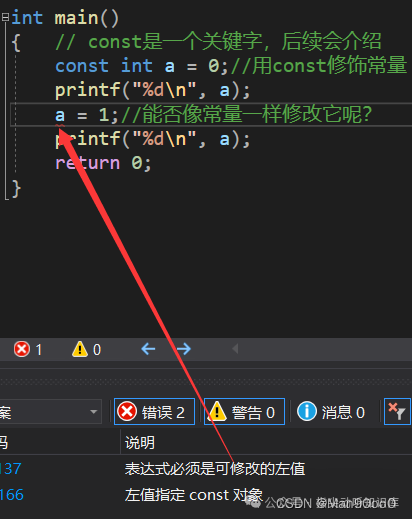Image resolution: width=412 pixels, height=519 pixels.
Task: Toggle the 警告 0 warnings filter
Action: coord(244,412)
